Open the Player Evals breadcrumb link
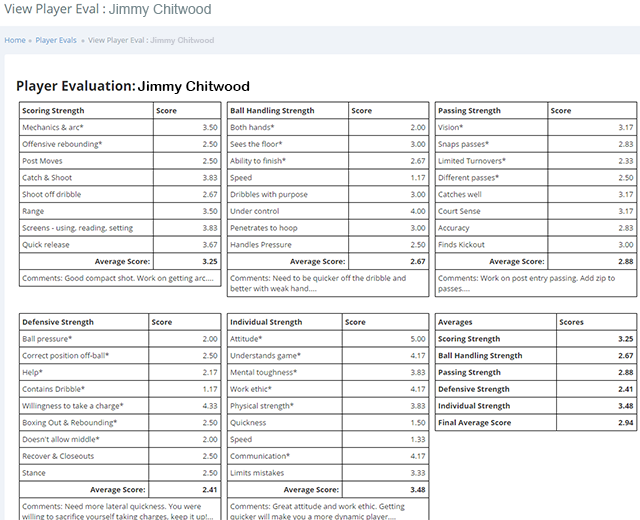This screenshot has height=520, width=640. coord(55,40)
